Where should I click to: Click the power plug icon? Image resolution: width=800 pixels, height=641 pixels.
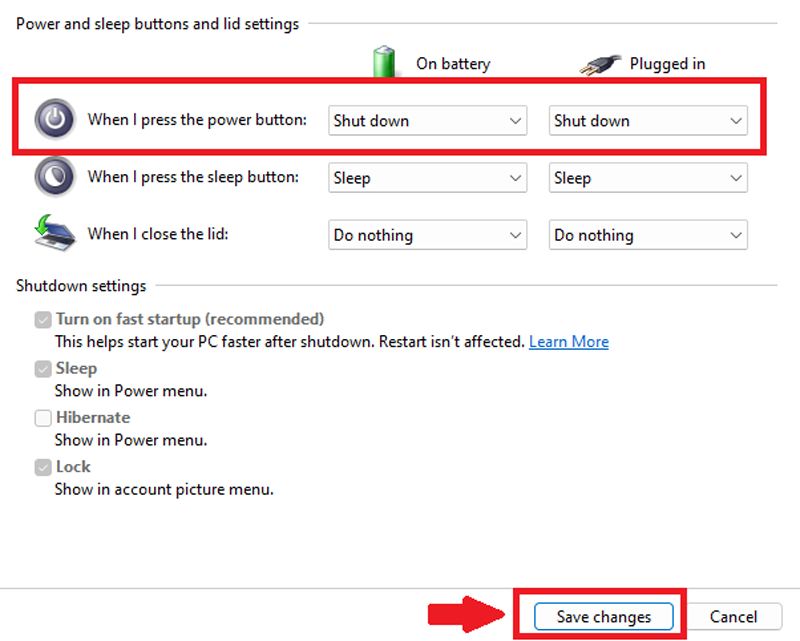600,64
